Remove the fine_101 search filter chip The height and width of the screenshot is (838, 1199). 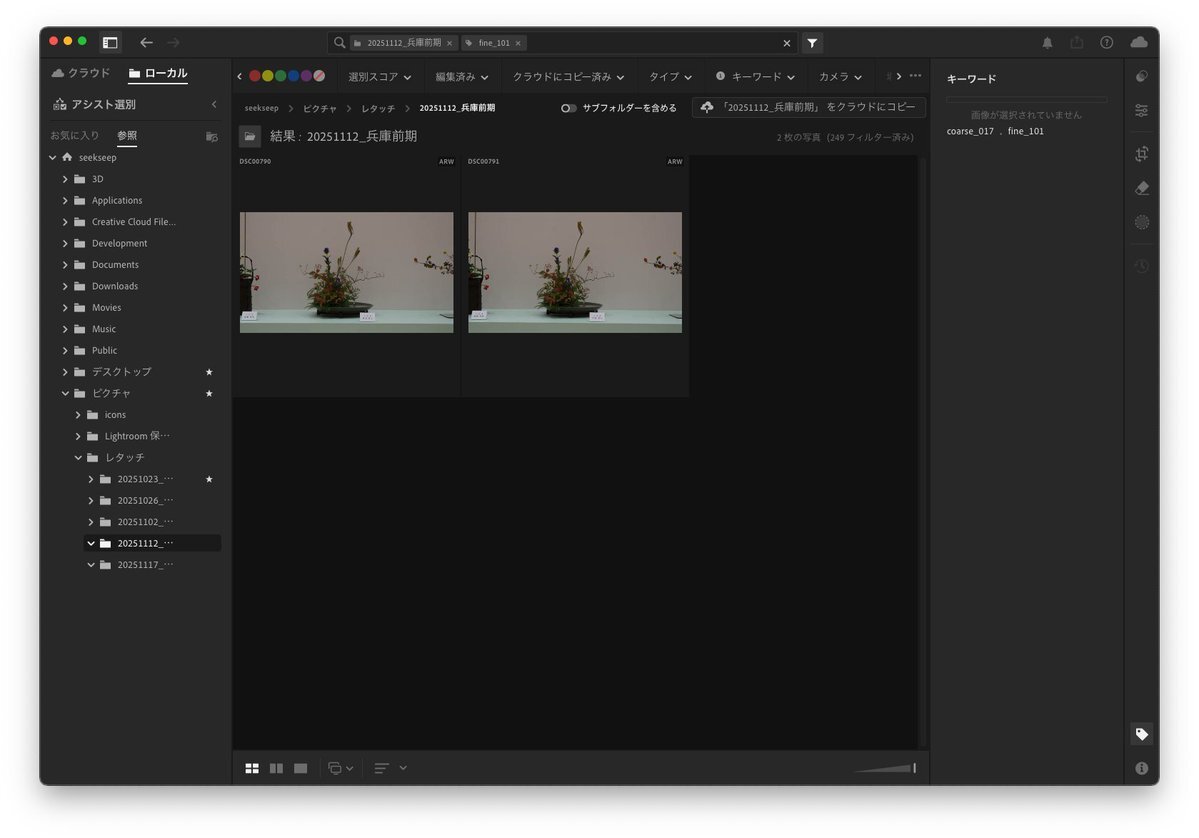pos(518,43)
